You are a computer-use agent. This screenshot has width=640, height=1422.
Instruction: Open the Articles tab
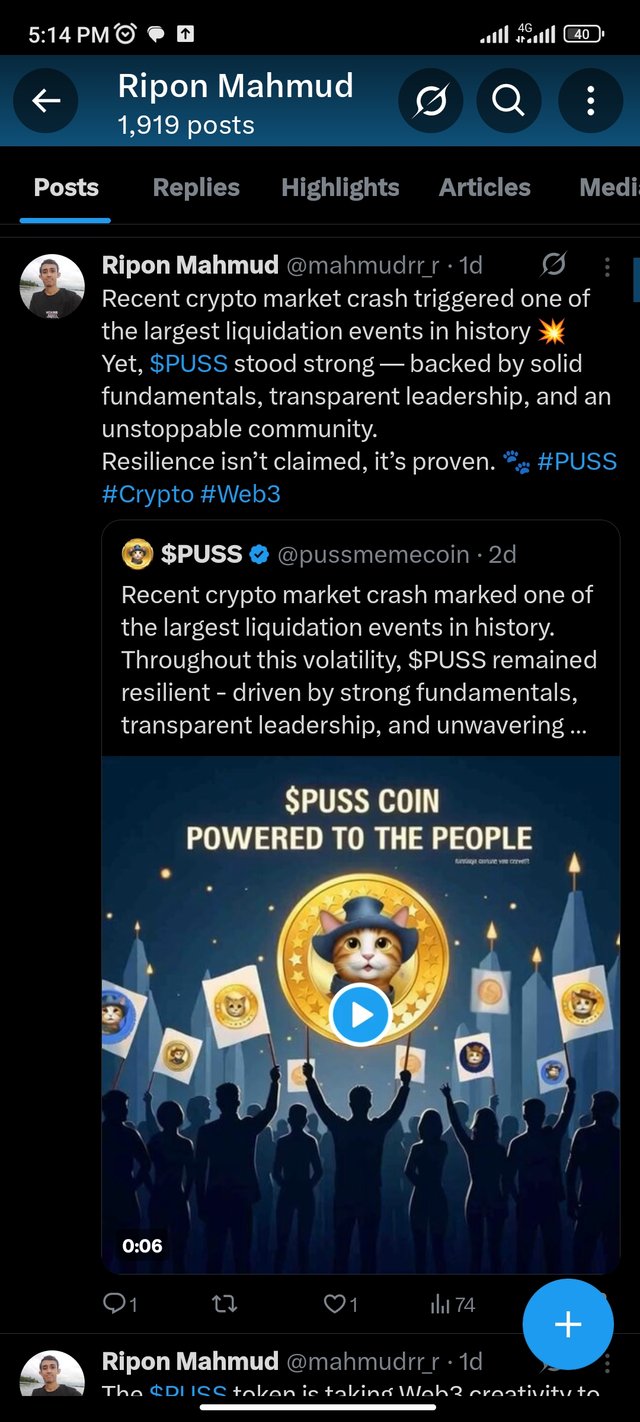[x=485, y=188]
